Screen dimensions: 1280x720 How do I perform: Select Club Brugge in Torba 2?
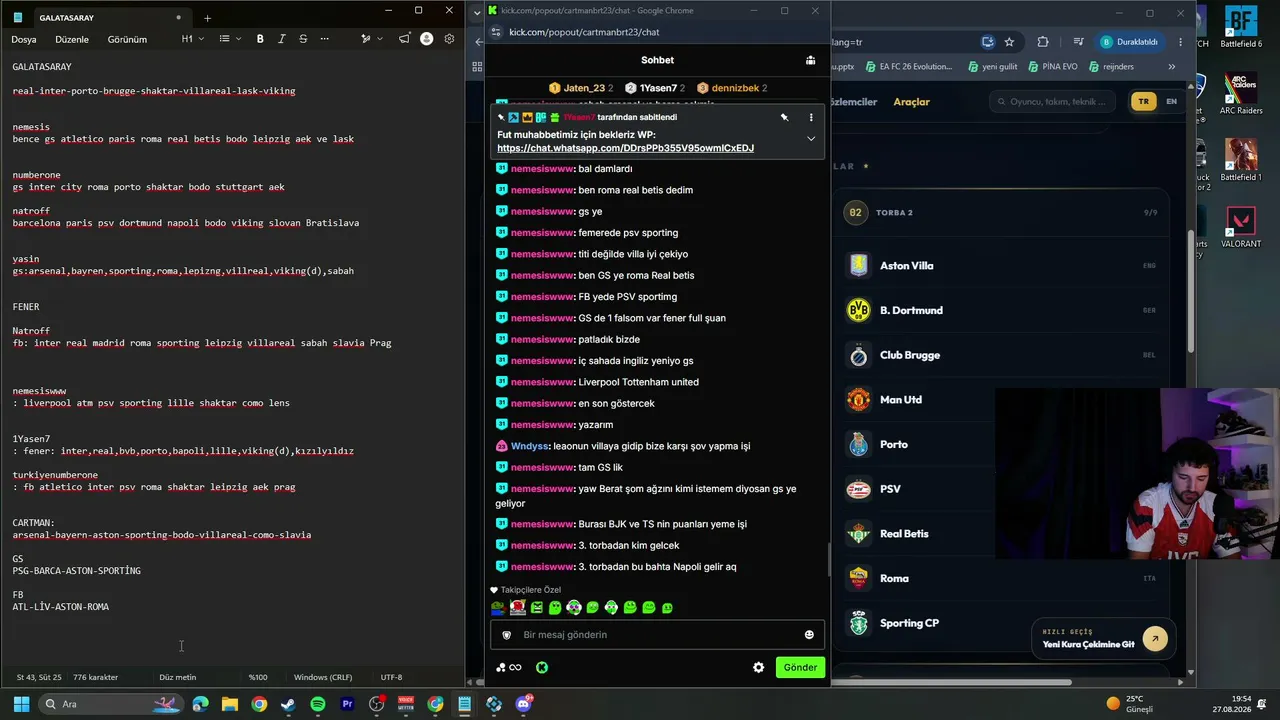pos(1001,355)
